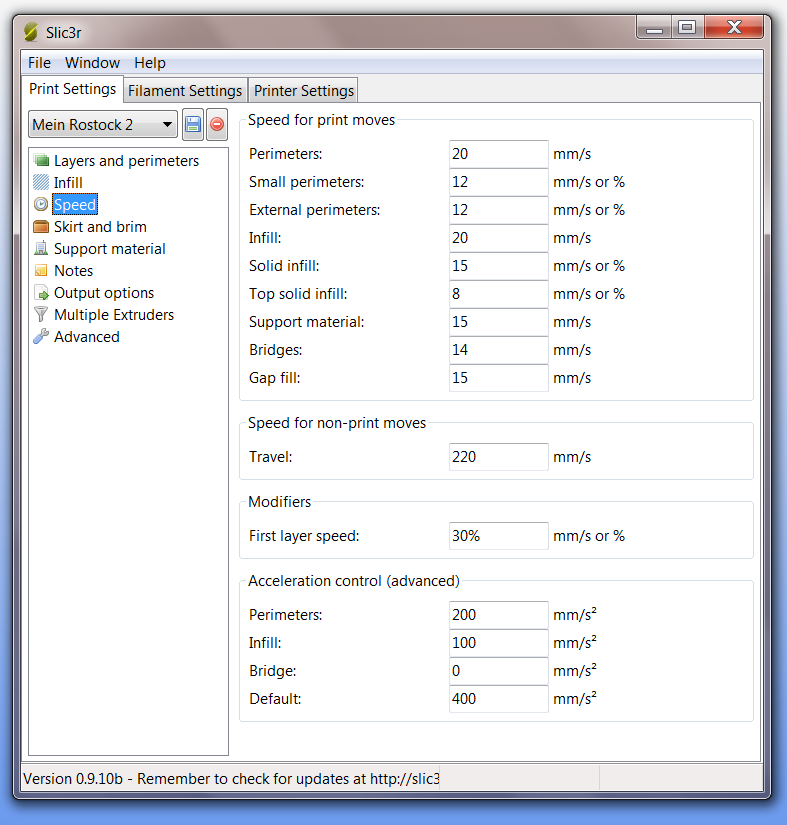This screenshot has height=825, width=787.
Task: Select the Notes sidebar entry
Action: tap(74, 271)
